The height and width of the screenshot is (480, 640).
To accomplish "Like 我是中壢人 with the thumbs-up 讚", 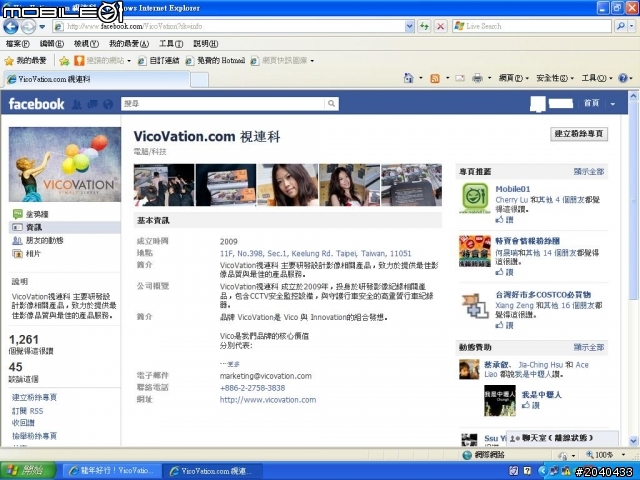I will pos(531,405).
